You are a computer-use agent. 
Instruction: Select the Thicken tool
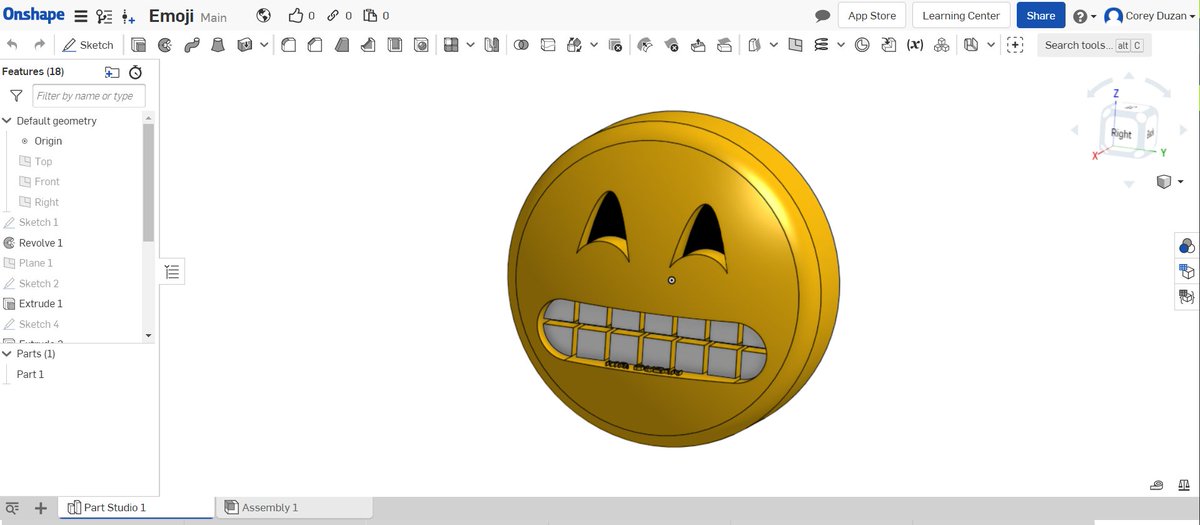(x=244, y=45)
